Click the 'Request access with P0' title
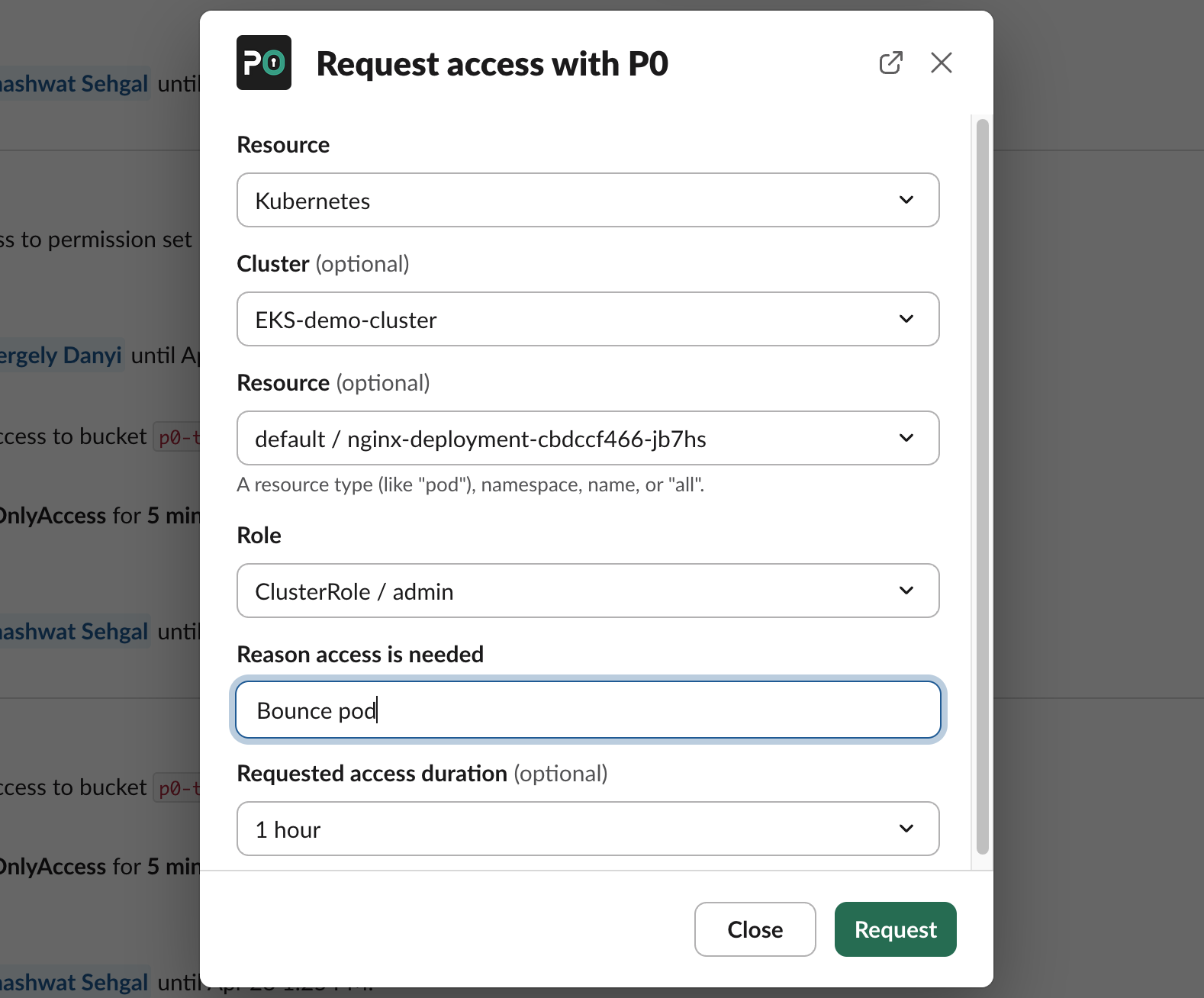This screenshot has width=1204, height=998. 492,64
